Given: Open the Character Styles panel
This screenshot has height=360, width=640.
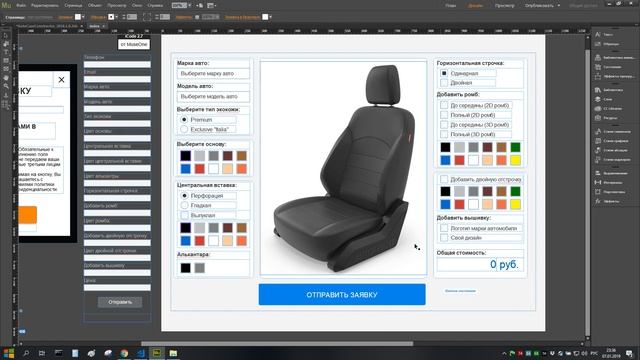Looking at the screenshot, I should (x=613, y=131).
